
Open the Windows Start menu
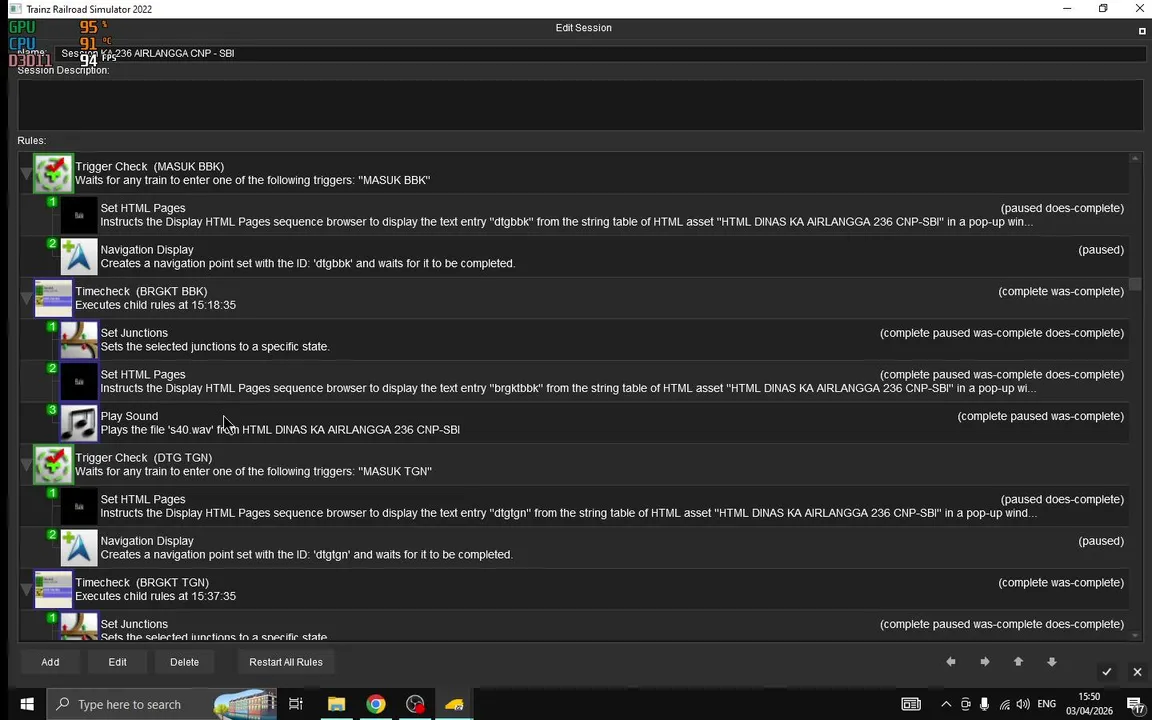click(x=26, y=705)
